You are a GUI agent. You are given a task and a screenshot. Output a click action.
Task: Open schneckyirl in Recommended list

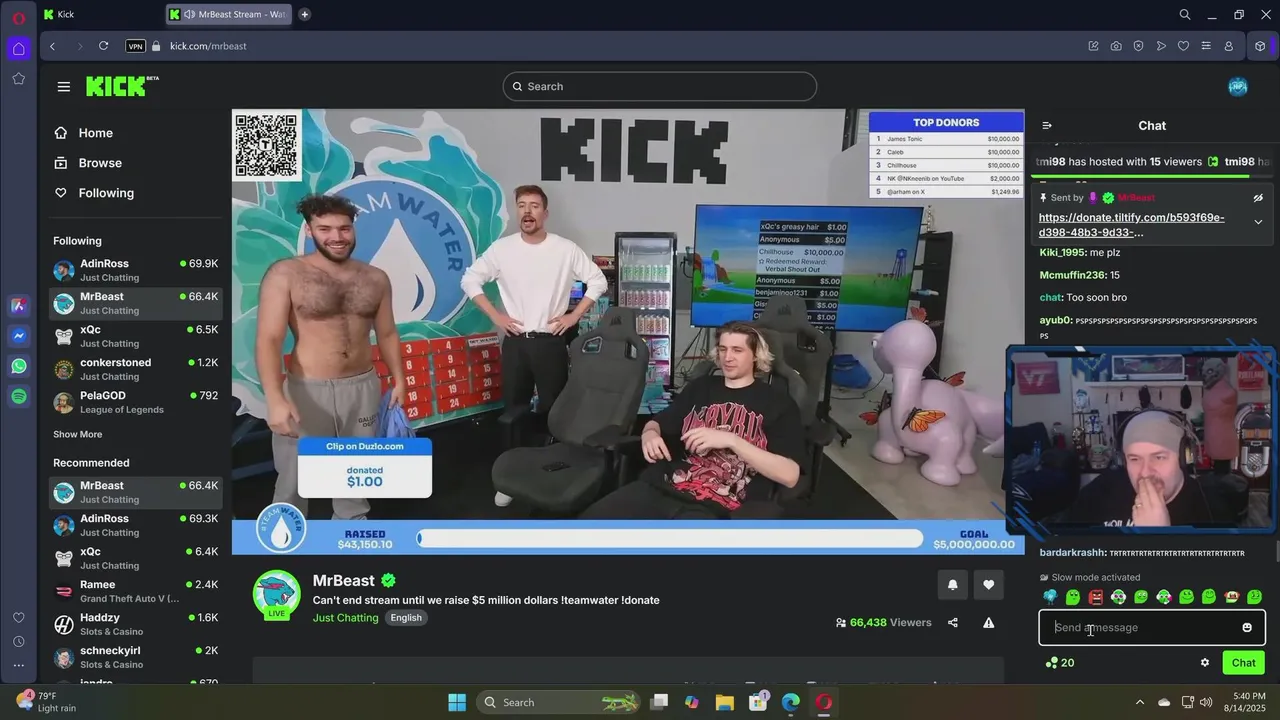[135, 657]
